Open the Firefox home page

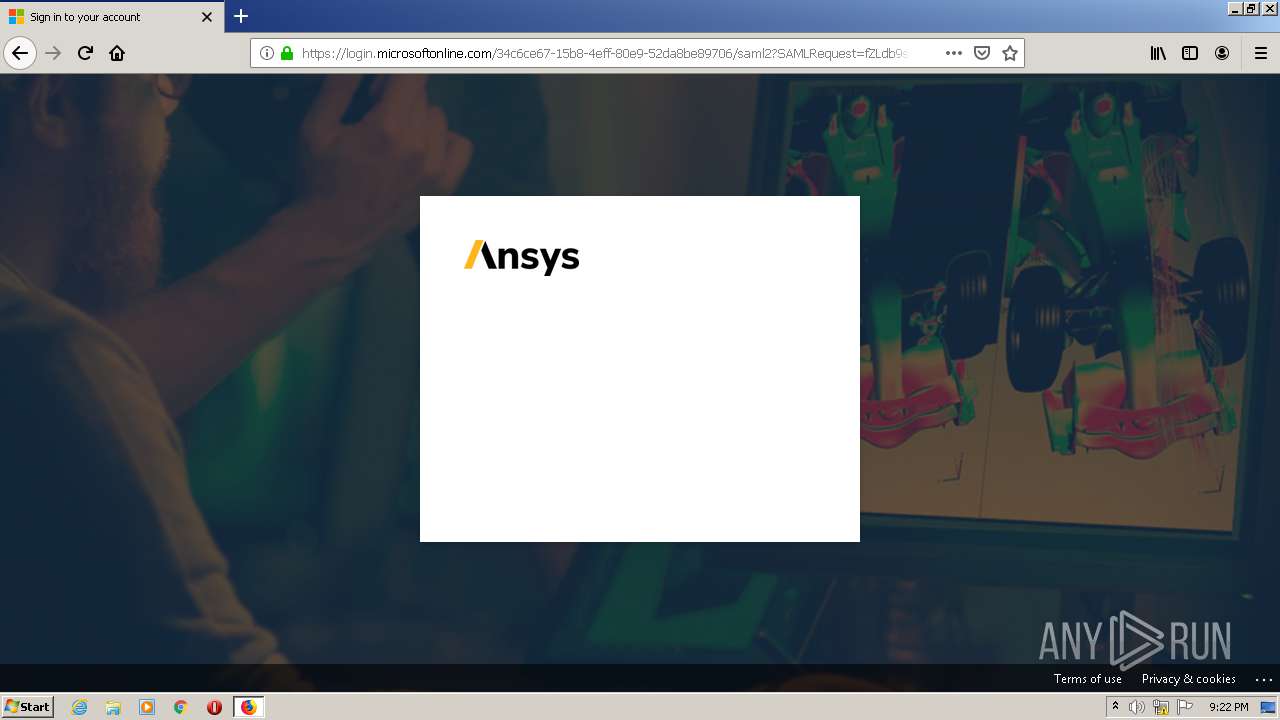point(117,53)
